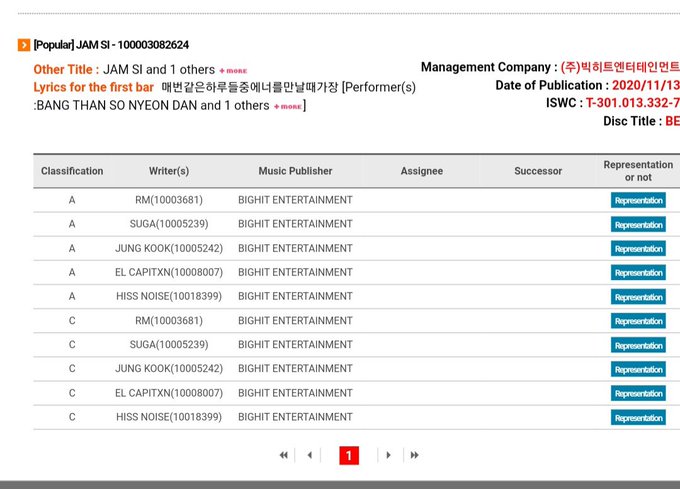Image resolution: width=680 pixels, height=489 pixels.
Task: Go to next page arrow
Action: point(389,455)
